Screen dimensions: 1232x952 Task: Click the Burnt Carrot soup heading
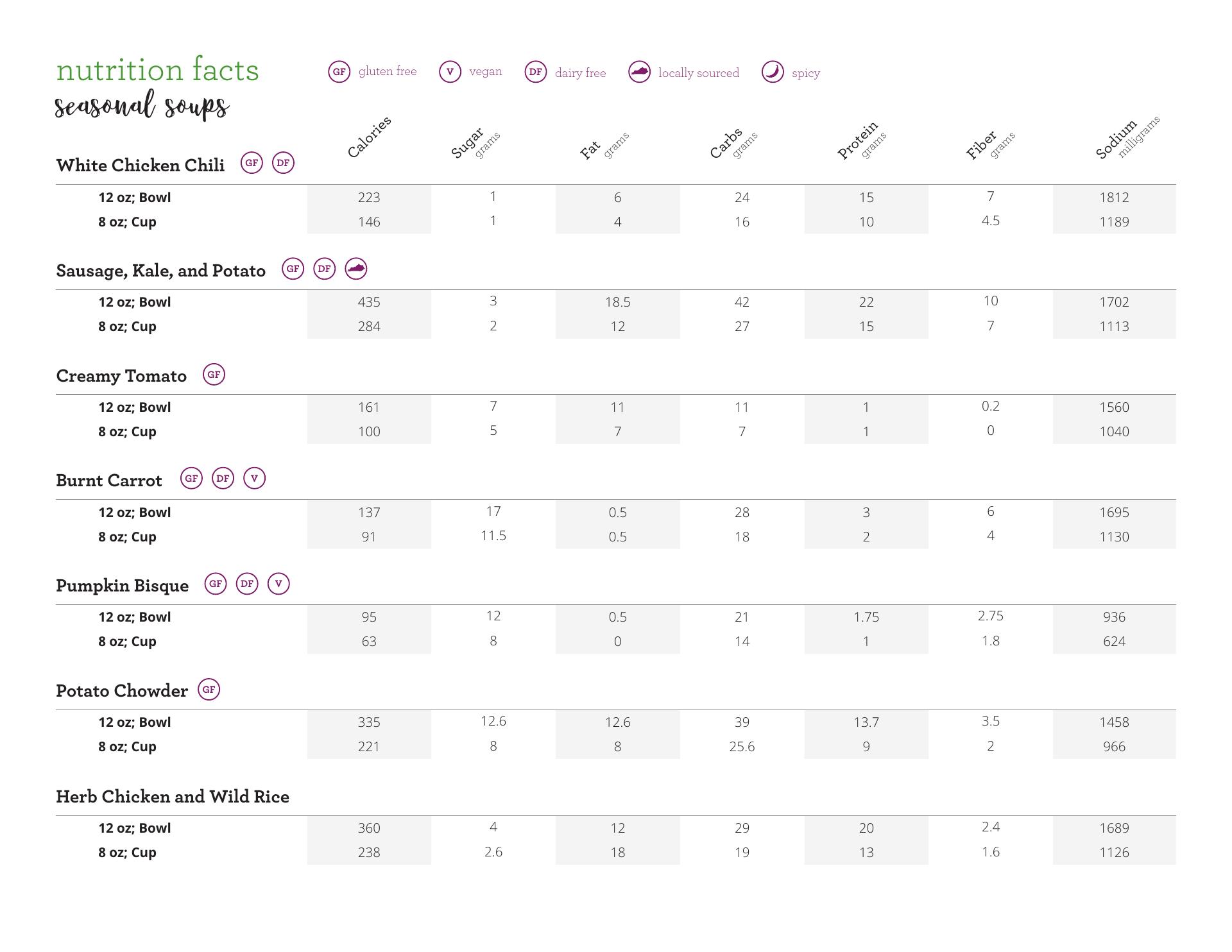click(x=109, y=480)
